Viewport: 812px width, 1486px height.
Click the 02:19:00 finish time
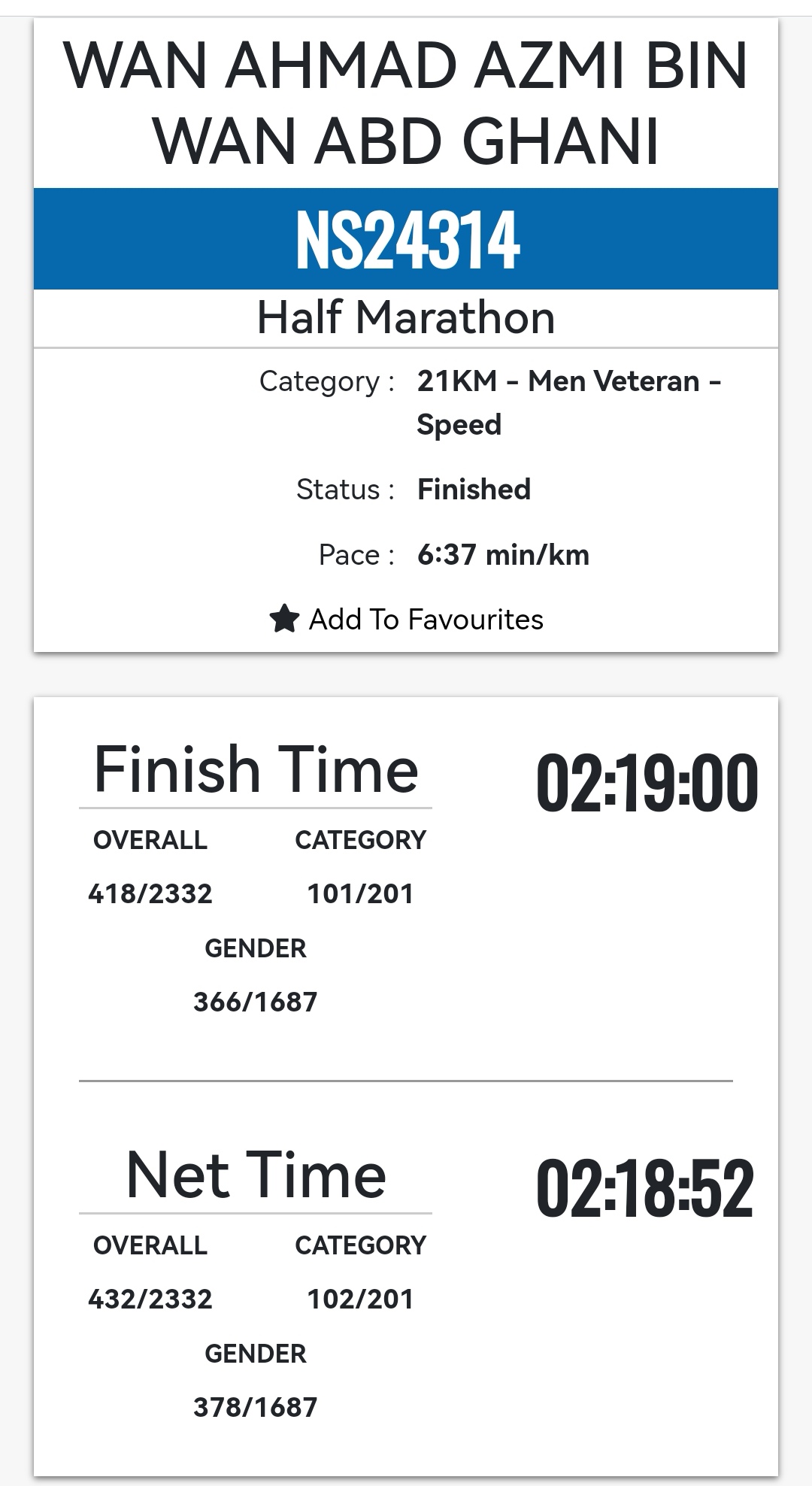pos(647,783)
